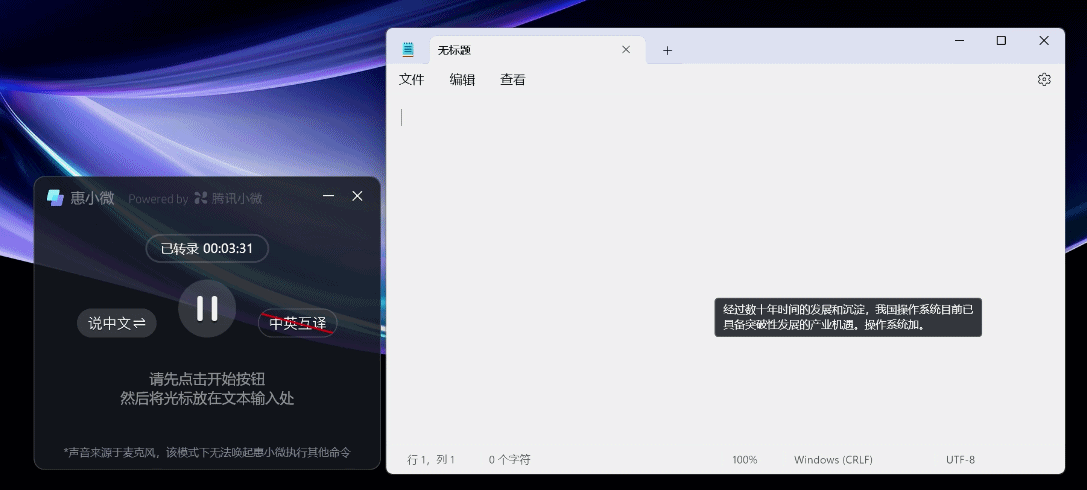The height and width of the screenshot is (490, 1087).
Task: Click the Powered by label text
Action: 158,199
